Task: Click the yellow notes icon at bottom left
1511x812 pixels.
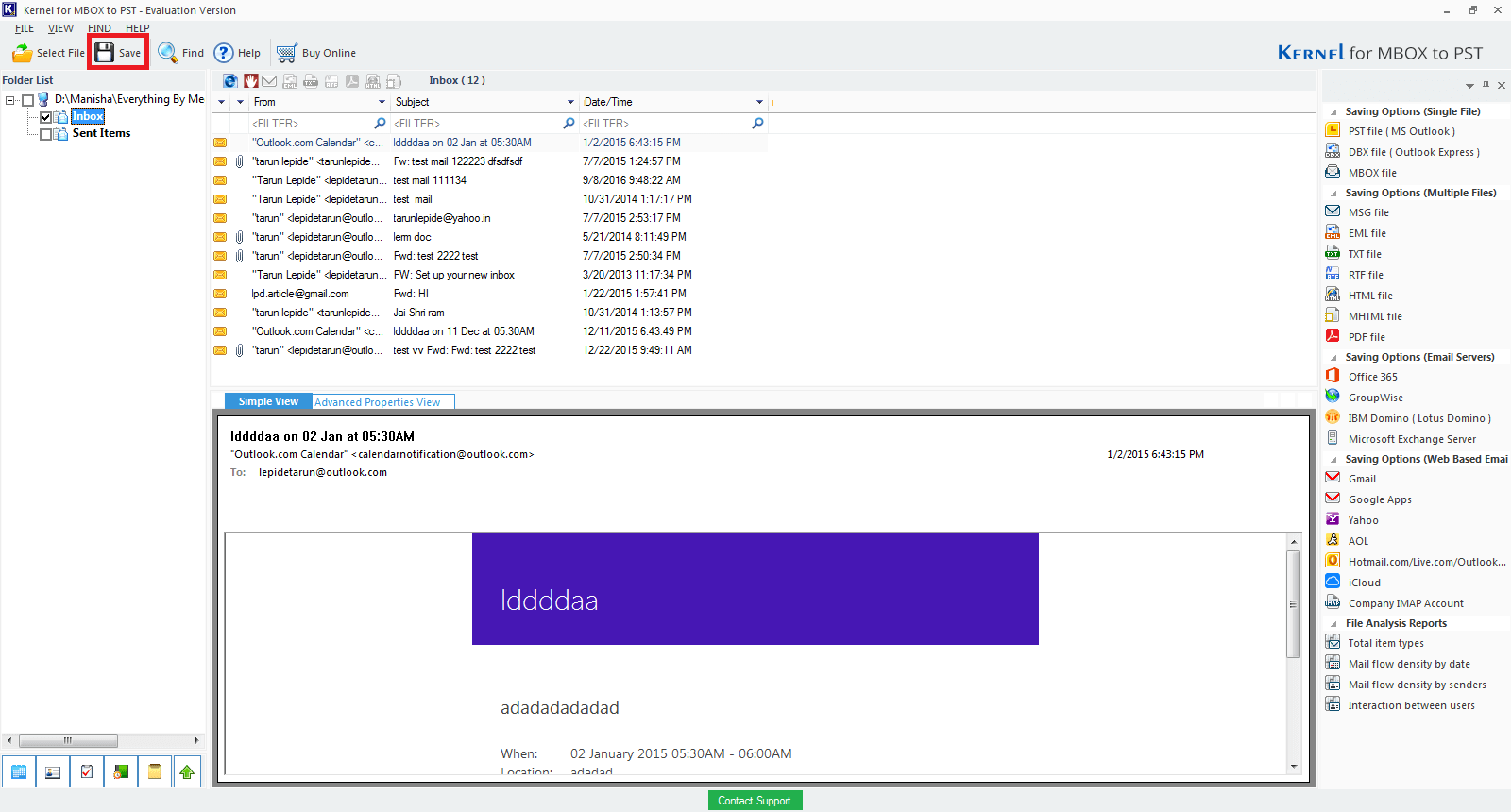Action: [x=154, y=772]
